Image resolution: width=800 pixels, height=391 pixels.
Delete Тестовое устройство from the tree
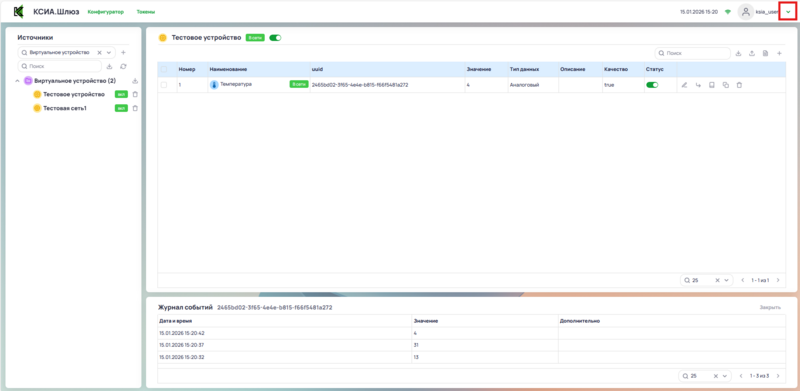(x=135, y=94)
